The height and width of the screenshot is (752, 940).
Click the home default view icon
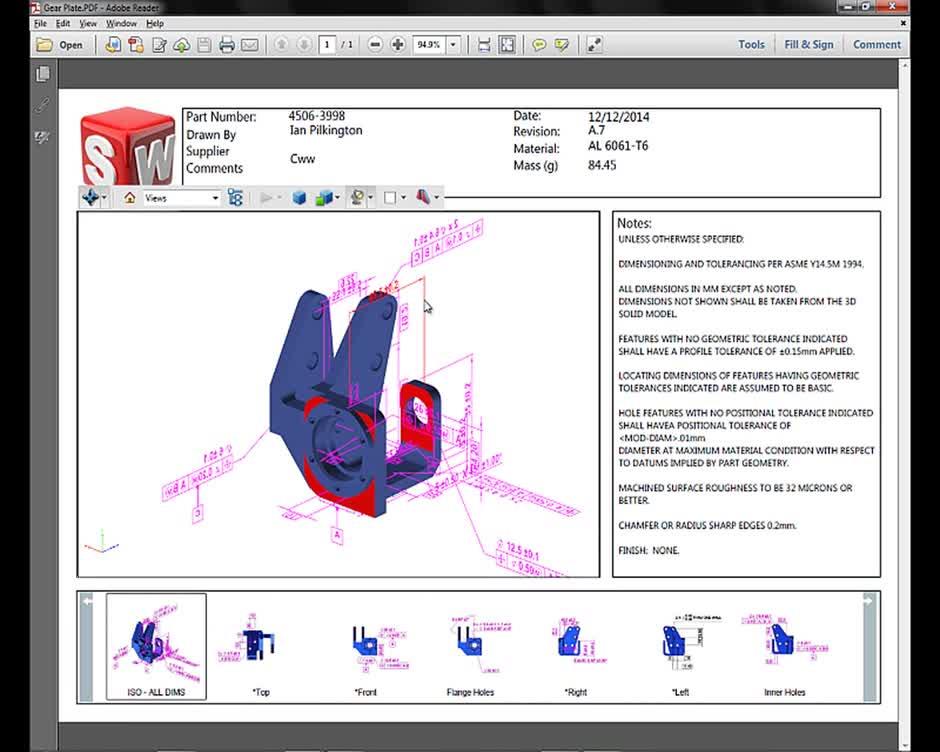[x=130, y=197]
